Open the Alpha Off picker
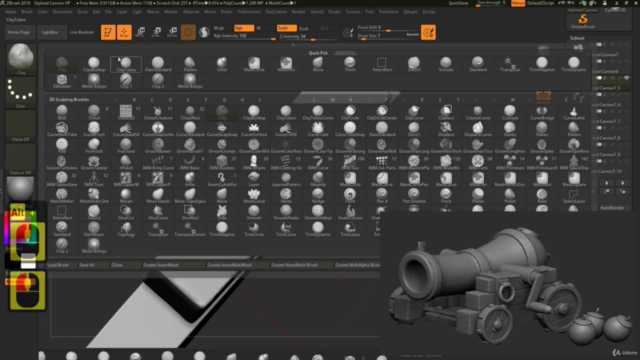640x360 pixels. (x=21, y=126)
